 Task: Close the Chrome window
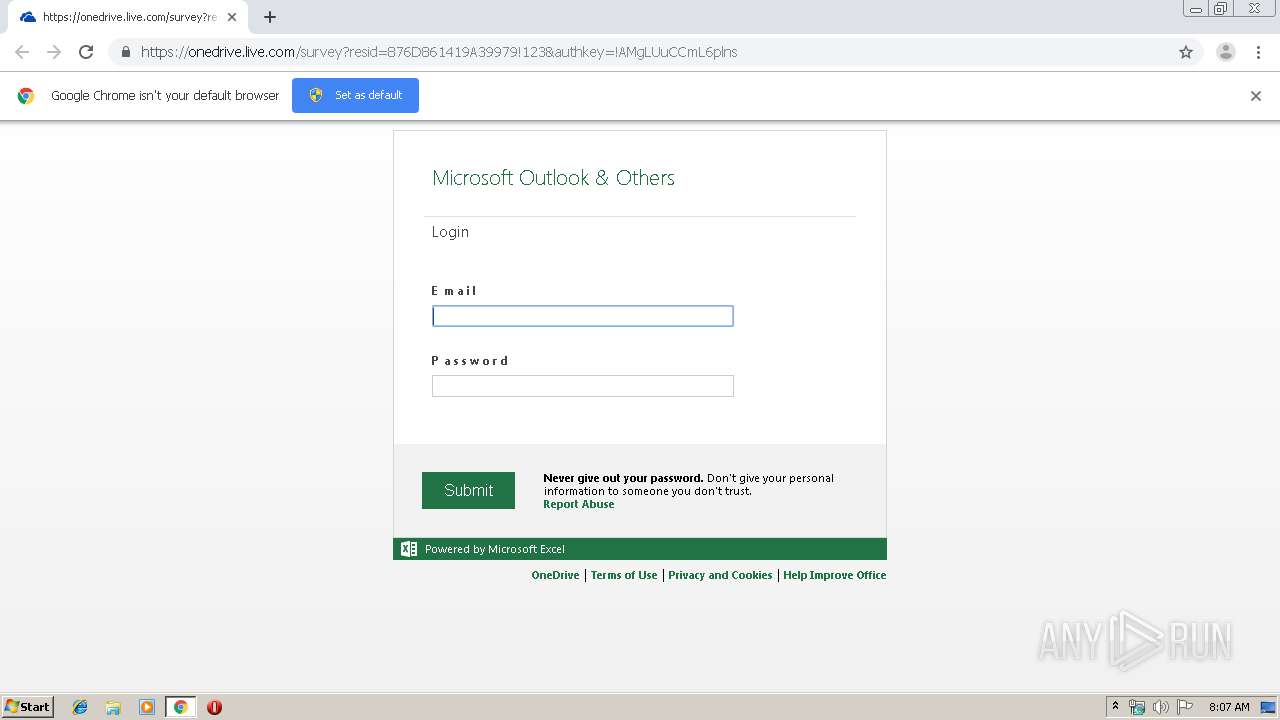(x=1254, y=9)
